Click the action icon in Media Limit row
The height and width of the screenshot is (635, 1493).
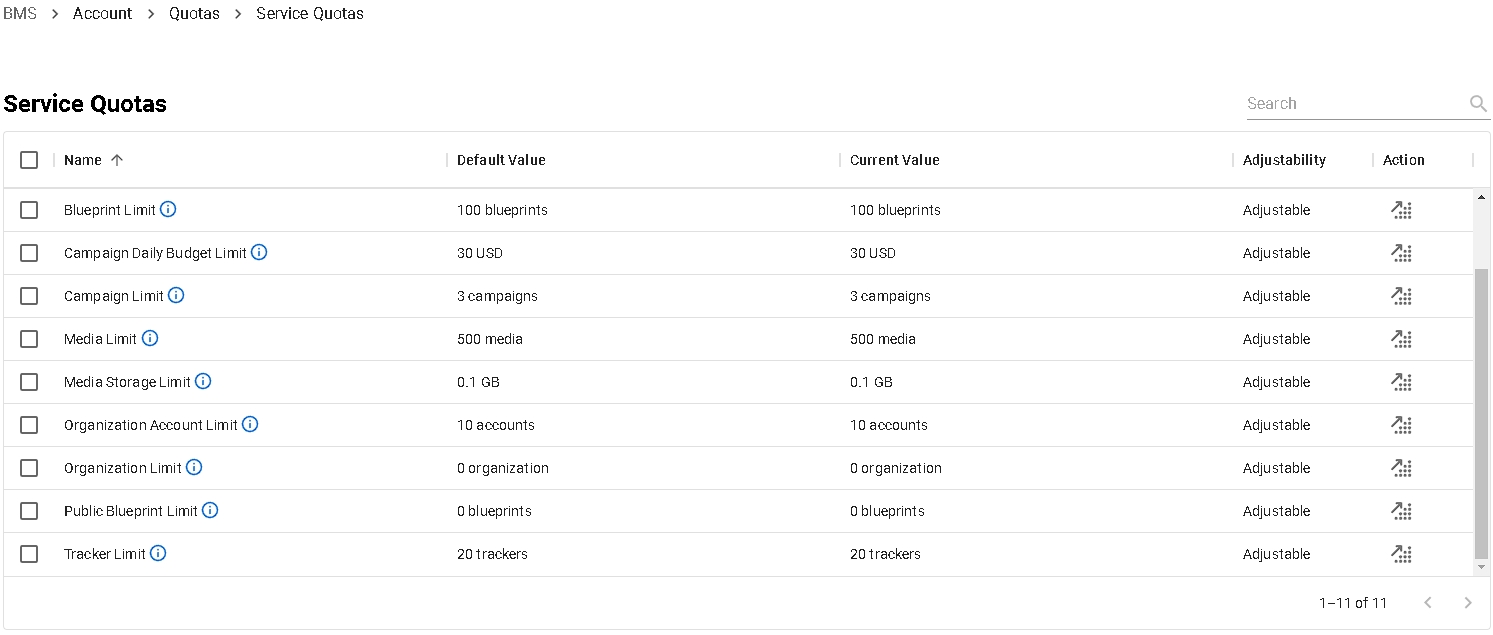click(1402, 339)
